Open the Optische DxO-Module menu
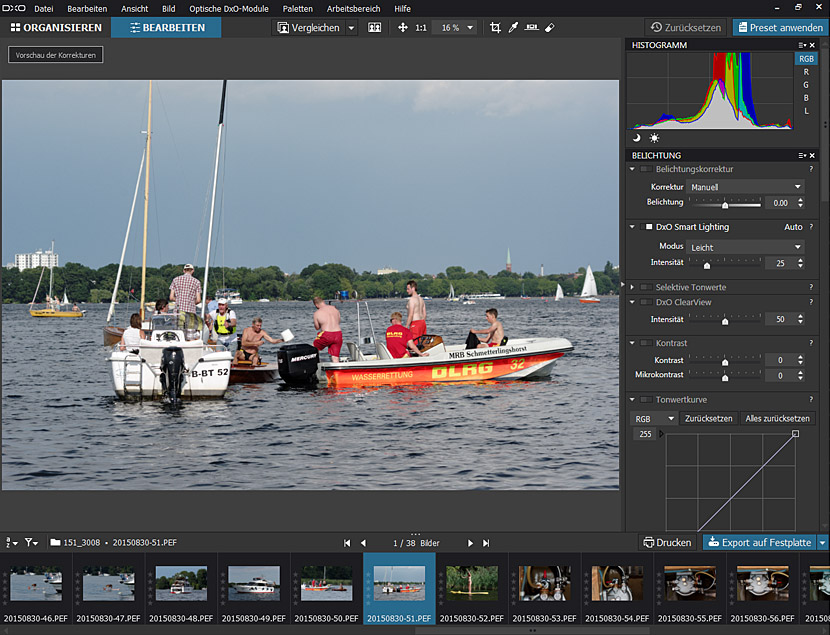The image size is (830, 635). coord(229,8)
